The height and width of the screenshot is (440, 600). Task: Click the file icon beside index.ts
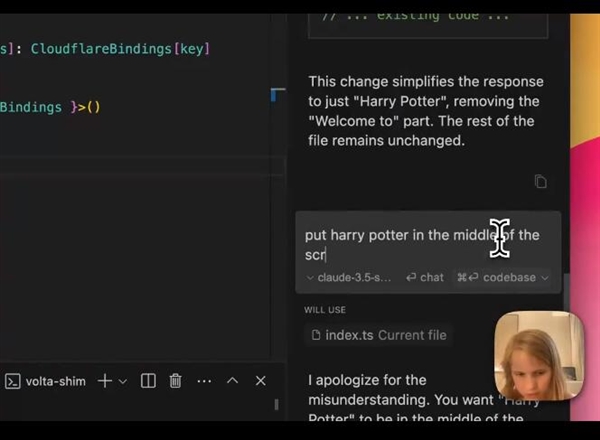[316, 335]
